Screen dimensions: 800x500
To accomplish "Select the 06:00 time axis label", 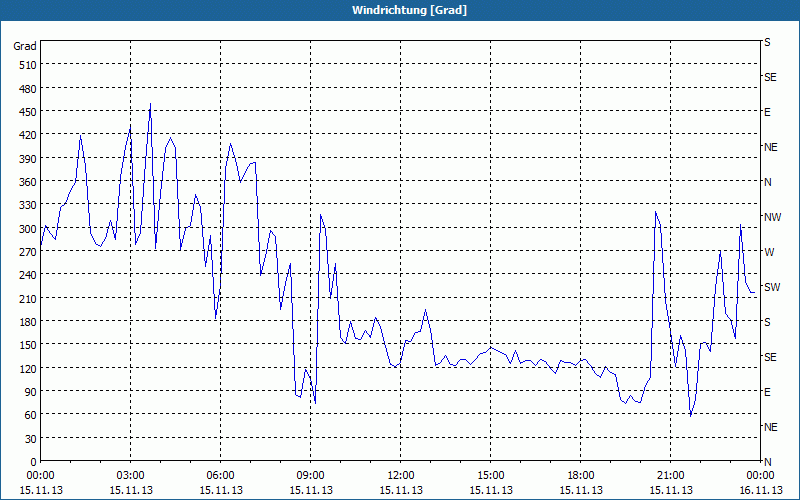I will point(220,476).
